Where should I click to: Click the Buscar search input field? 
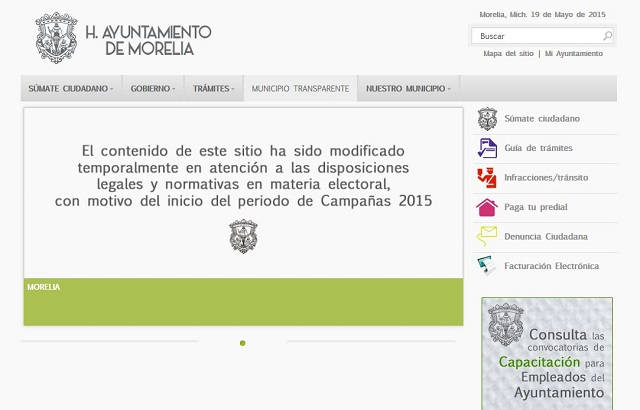click(x=535, y=36)
